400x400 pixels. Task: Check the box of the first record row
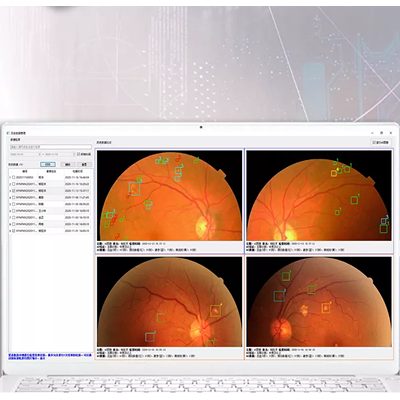(x=14, y=177)
